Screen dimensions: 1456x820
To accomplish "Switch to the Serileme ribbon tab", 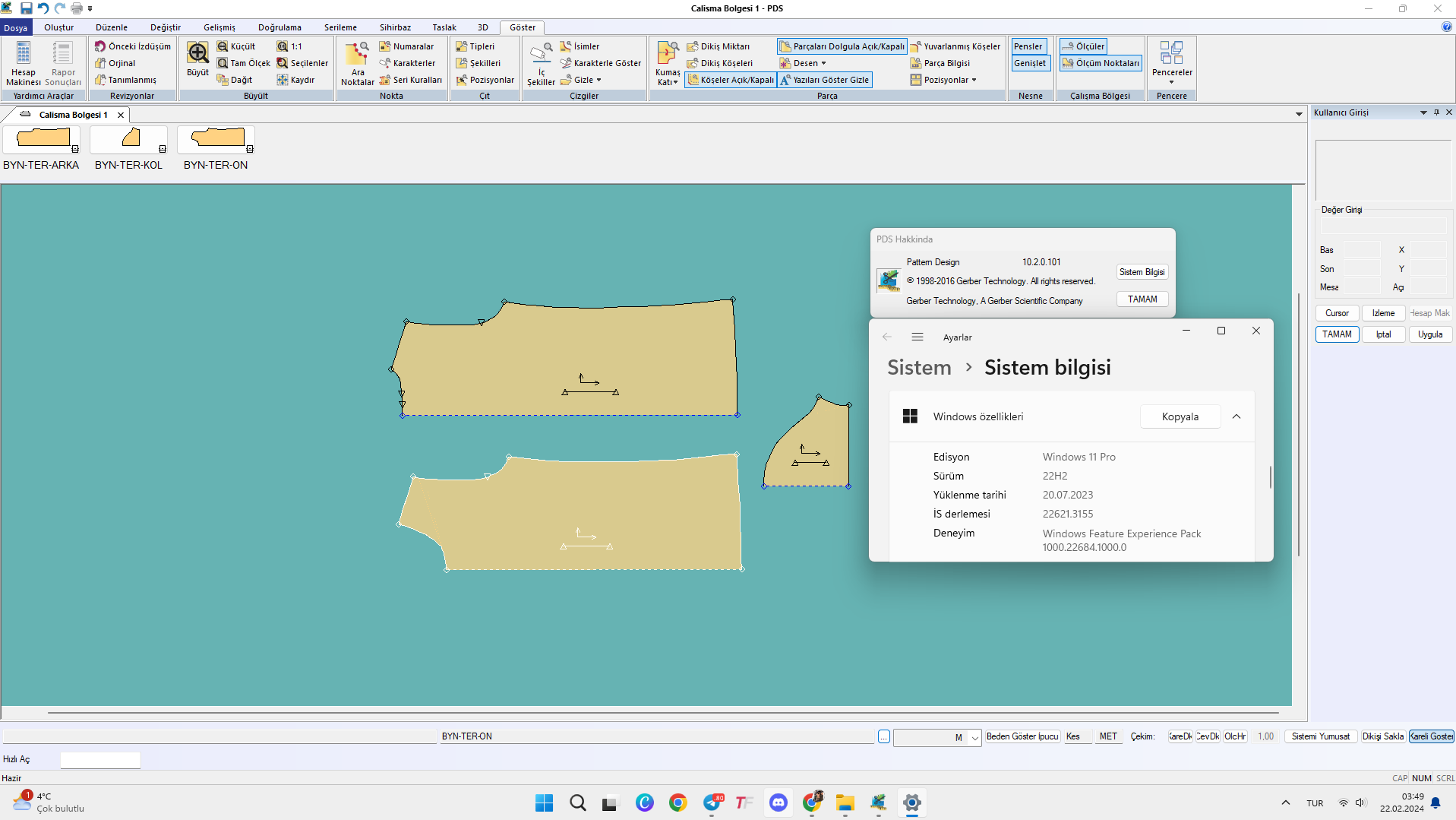I will click(x=340, y=27).
